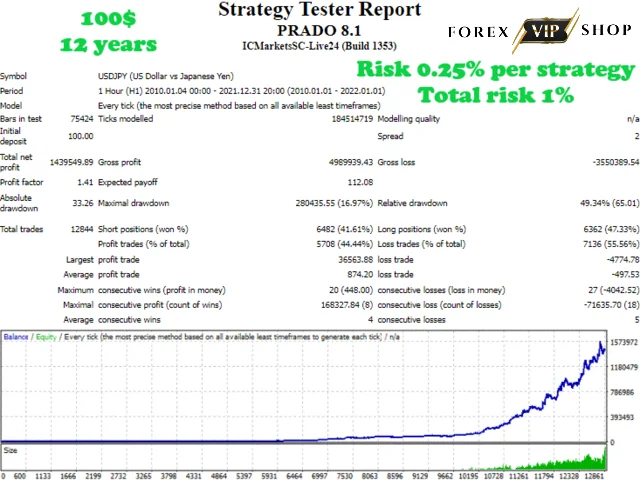Click 'Total risk 1%' text
The width and height of the screenshot is (640, 480).
(x=496, y=95)
